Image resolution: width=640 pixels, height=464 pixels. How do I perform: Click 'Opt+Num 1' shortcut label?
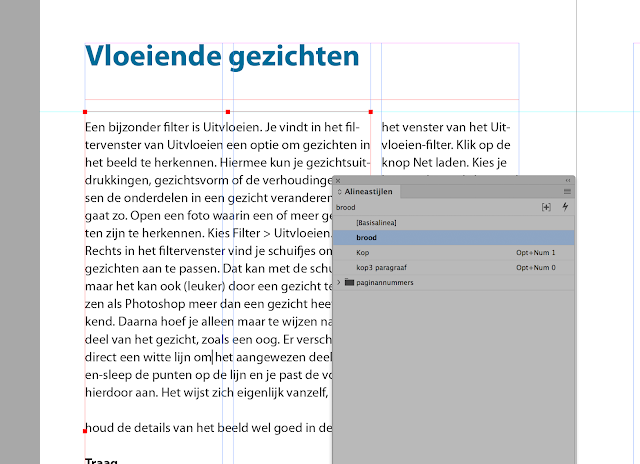click(x=536, y=253)
